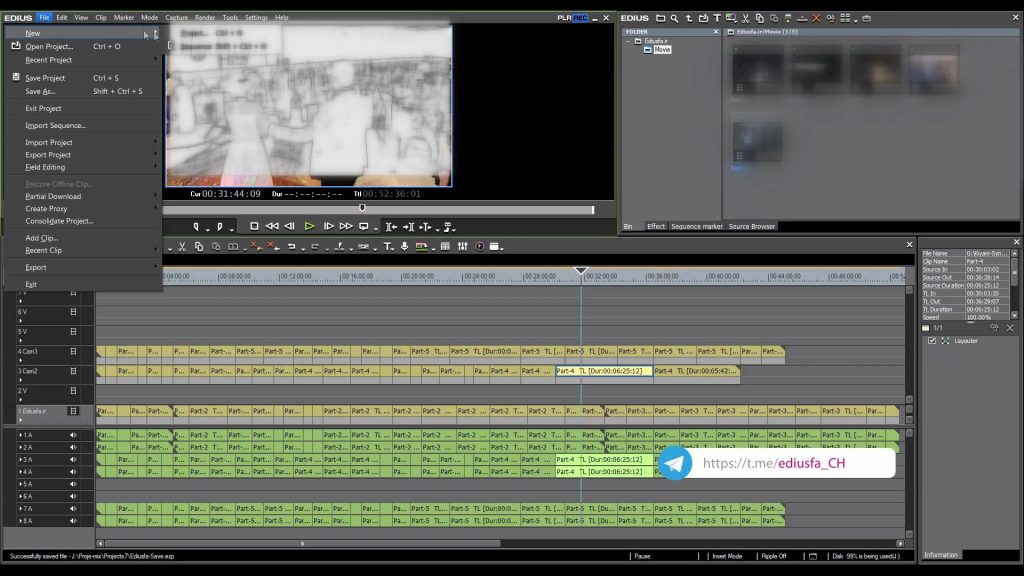1024x576 pixels.
Task: Click the Rewind button in the player
Action: (x=272, y=226)
